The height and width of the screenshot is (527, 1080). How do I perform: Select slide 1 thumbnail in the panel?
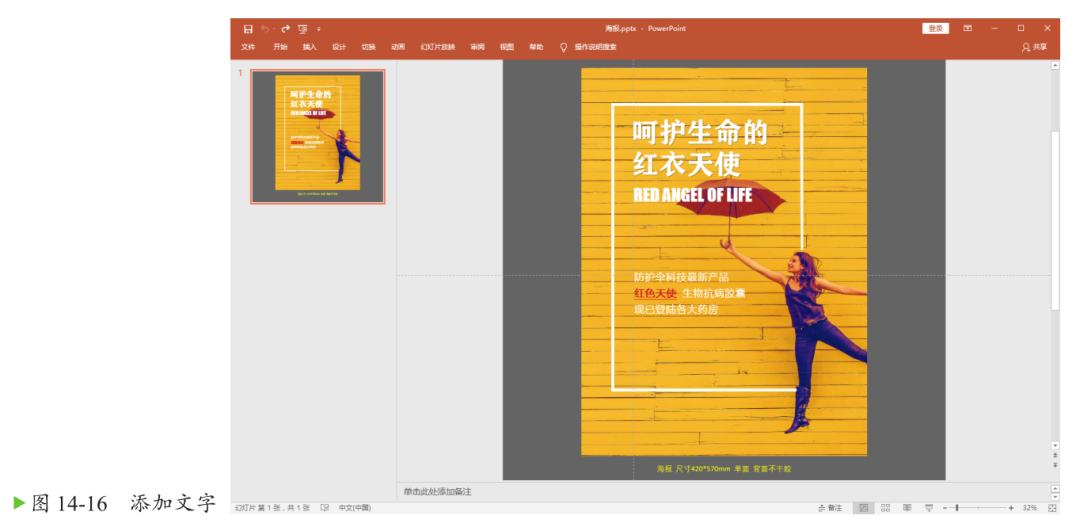tap(318, 136)
